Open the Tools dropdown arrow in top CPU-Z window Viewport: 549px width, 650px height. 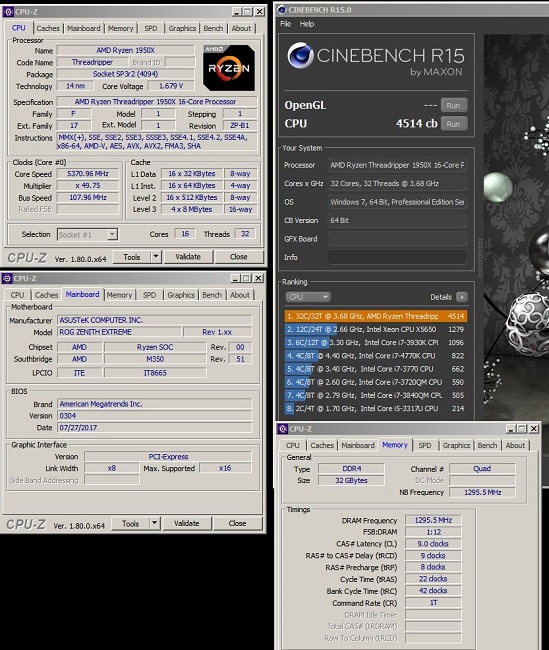pos(155,257)
